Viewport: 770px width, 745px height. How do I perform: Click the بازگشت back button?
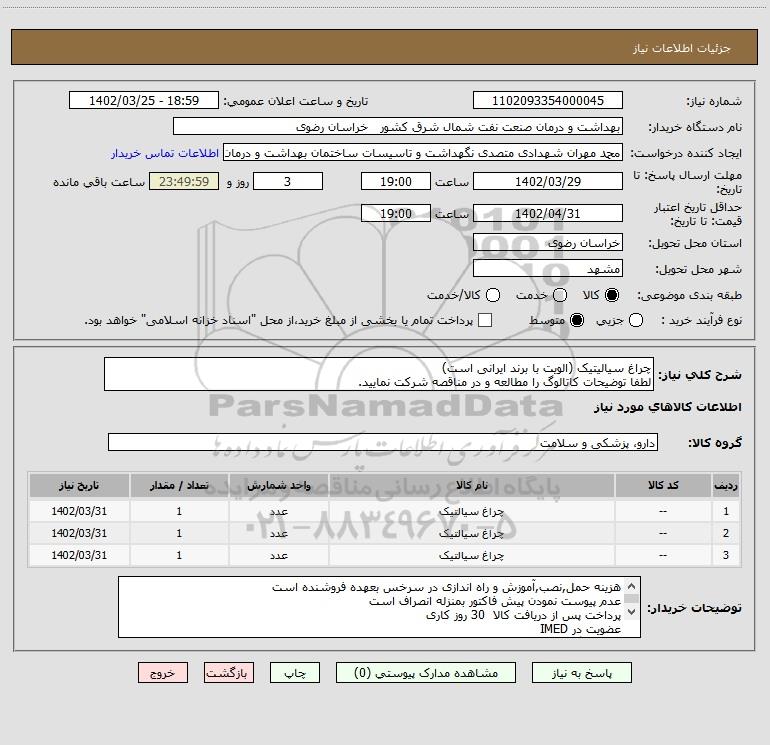pyautogui.click(x=229, y=673)
